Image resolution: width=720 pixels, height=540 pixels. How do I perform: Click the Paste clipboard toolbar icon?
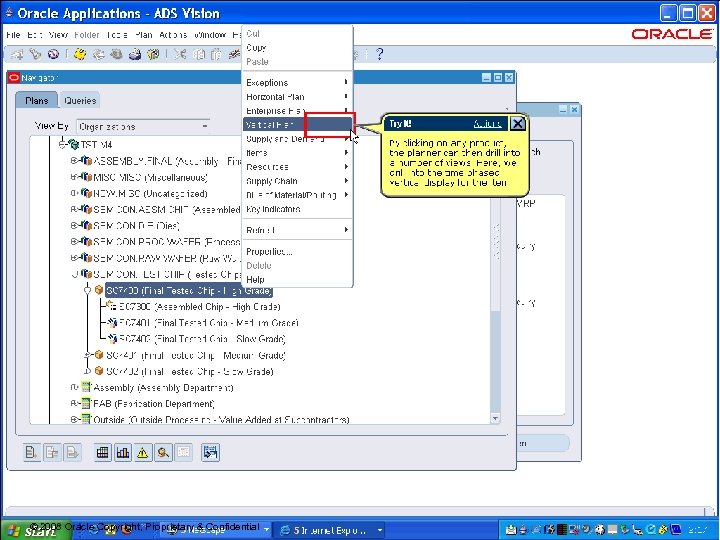click(216, 54)
